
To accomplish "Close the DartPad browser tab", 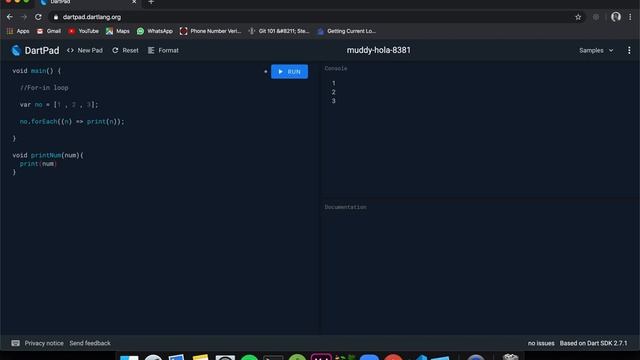I will click(x=134, y=2).
